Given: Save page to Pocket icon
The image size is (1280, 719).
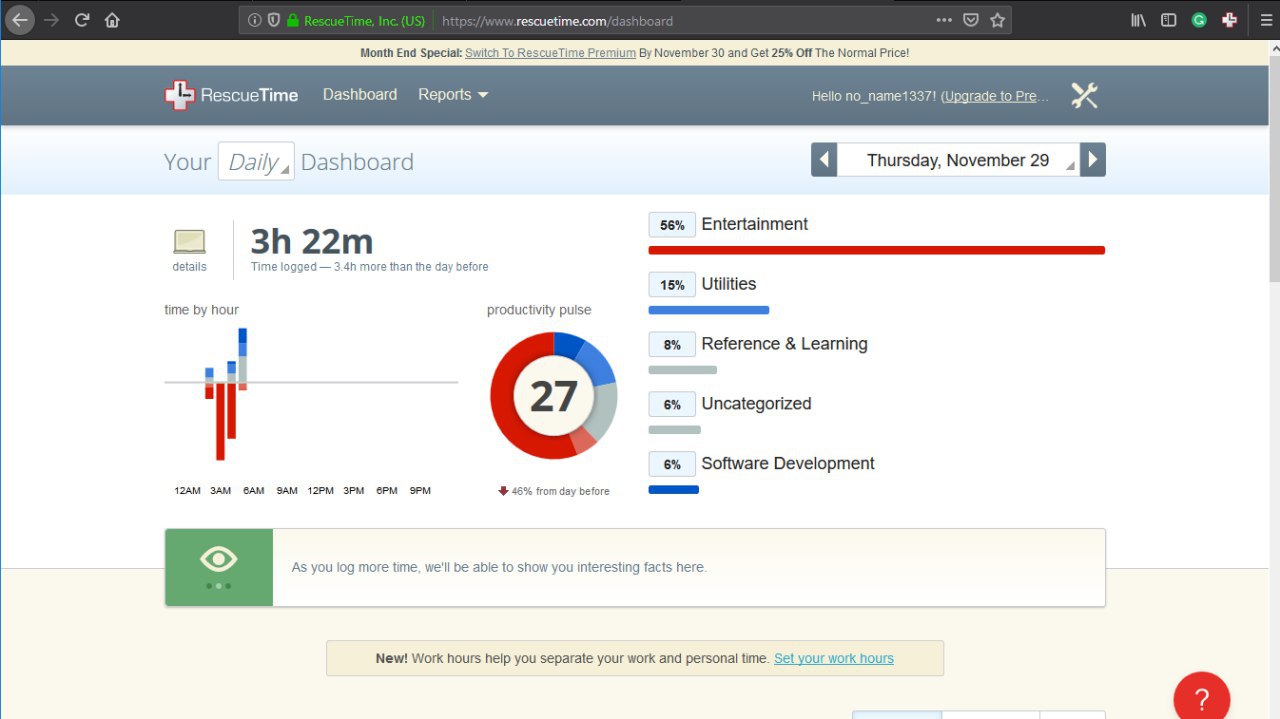Looking at the screenshot, I should tap(971, 20).
